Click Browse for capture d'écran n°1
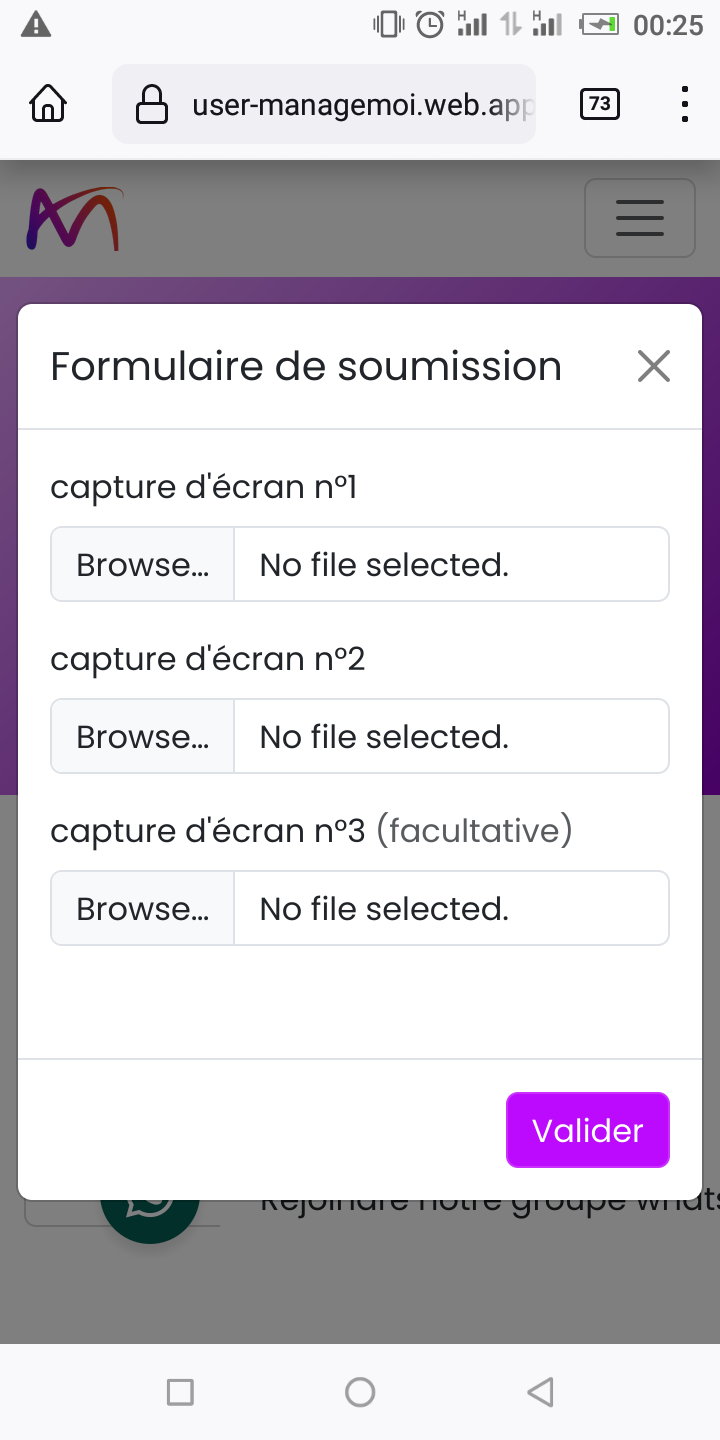Viewport: 720px width, 1440px height. pos(143,565)
